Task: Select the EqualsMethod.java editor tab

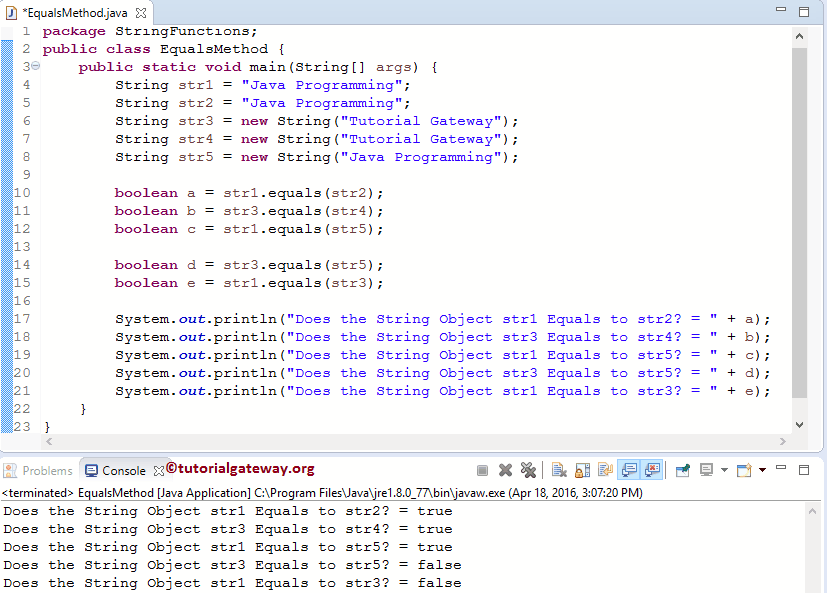Action: [x=75, y=13]
